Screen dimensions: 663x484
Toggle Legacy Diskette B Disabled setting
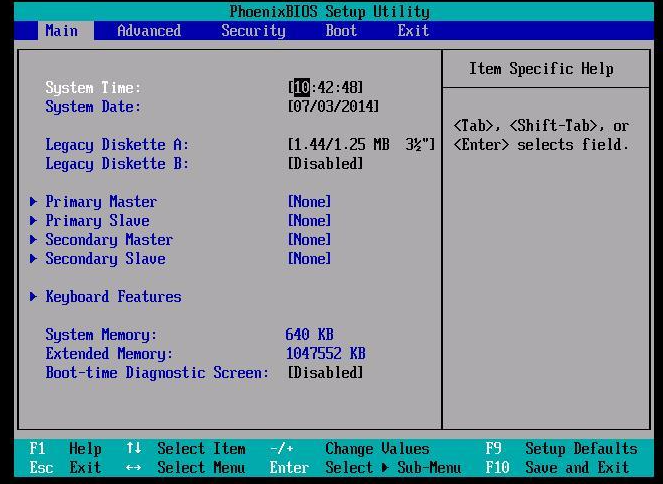[x=325, y=164]
